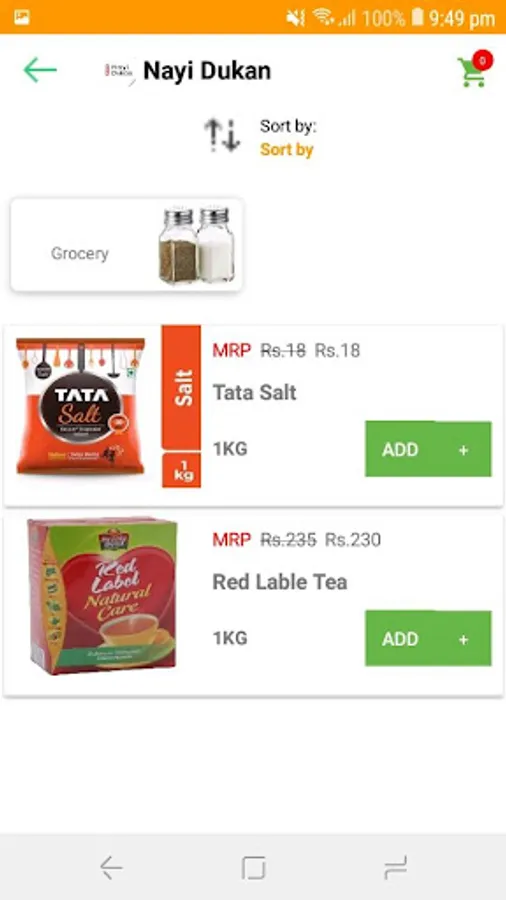
Task: Tap Android back navigation button
Action: (x=111, y=867)
